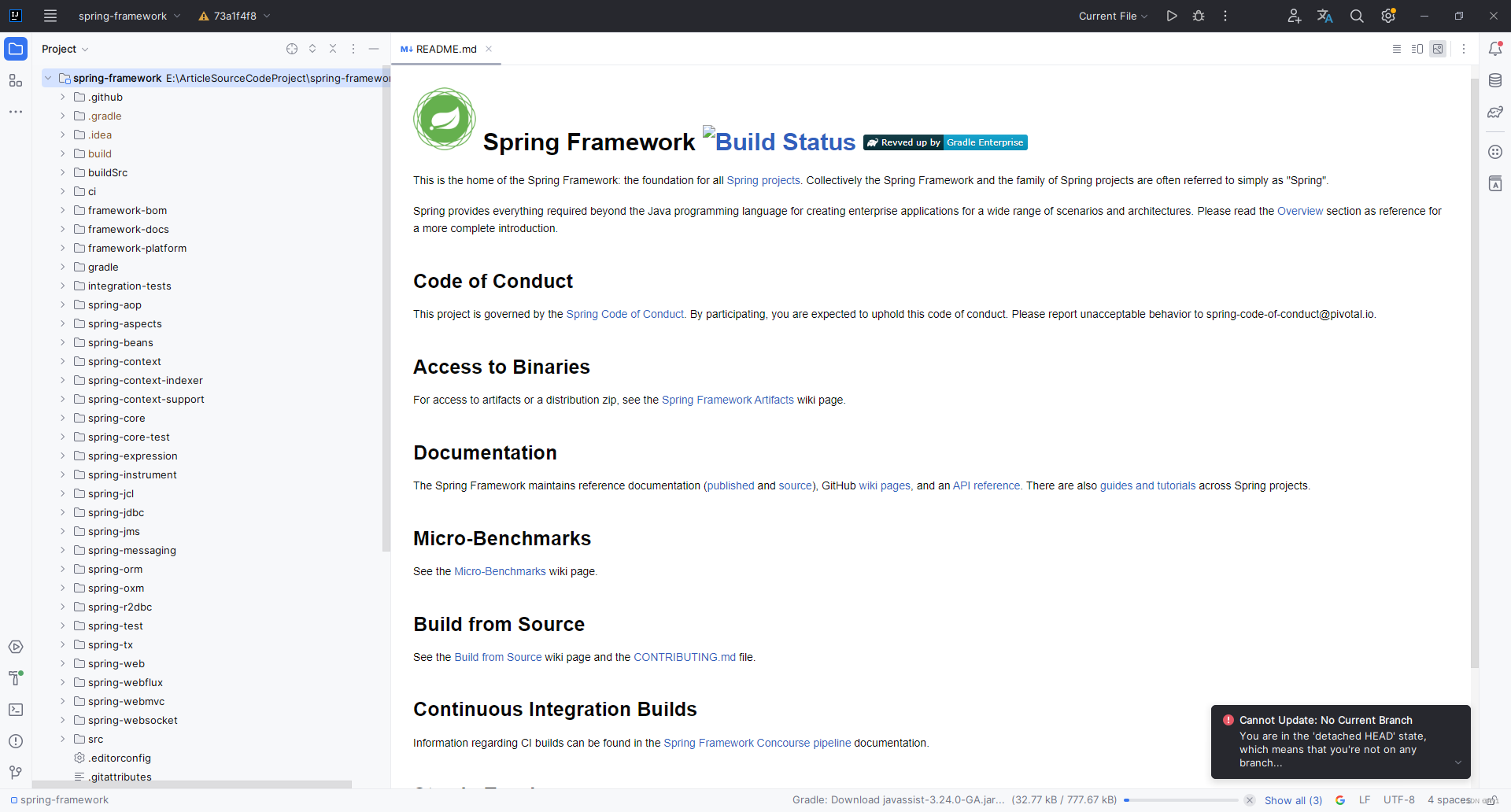Open editor tab options menu

[1464, 49]
